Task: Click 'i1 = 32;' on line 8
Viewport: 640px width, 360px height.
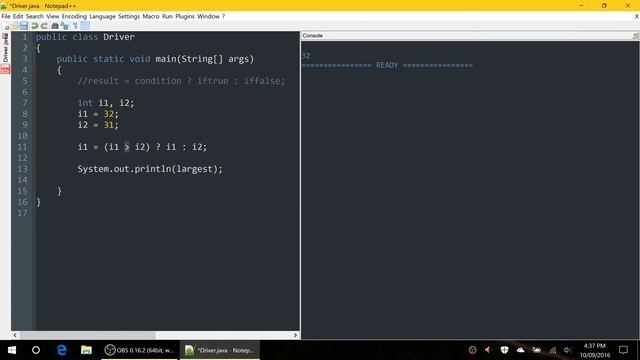Action: [98, 114]
